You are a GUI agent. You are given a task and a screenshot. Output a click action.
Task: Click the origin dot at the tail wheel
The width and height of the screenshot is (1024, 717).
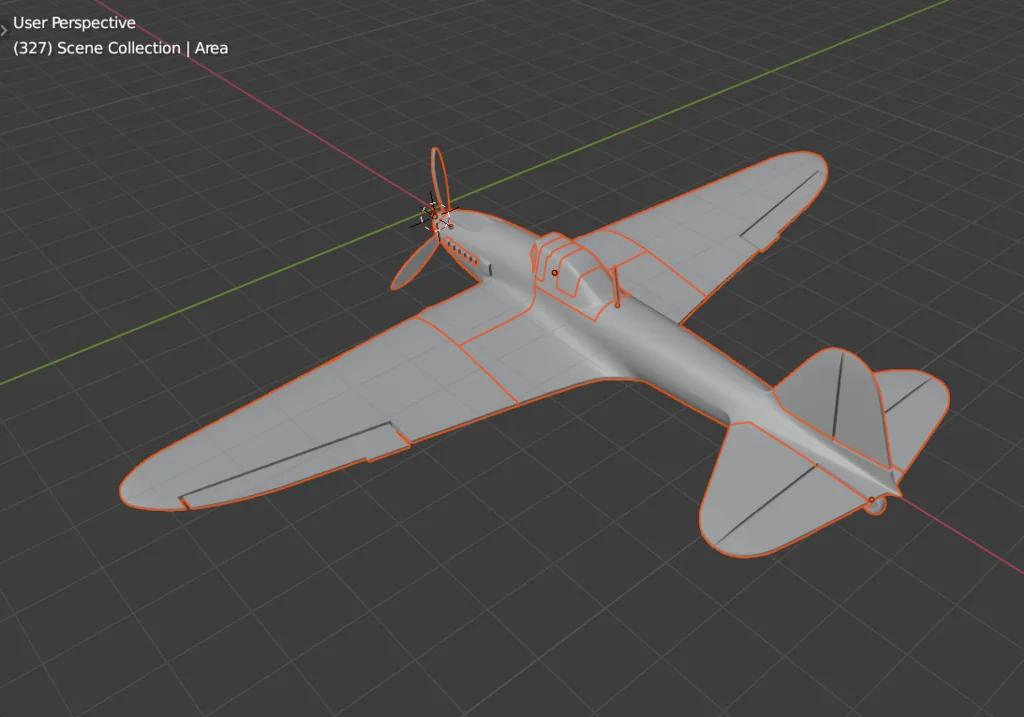(871, 499)
